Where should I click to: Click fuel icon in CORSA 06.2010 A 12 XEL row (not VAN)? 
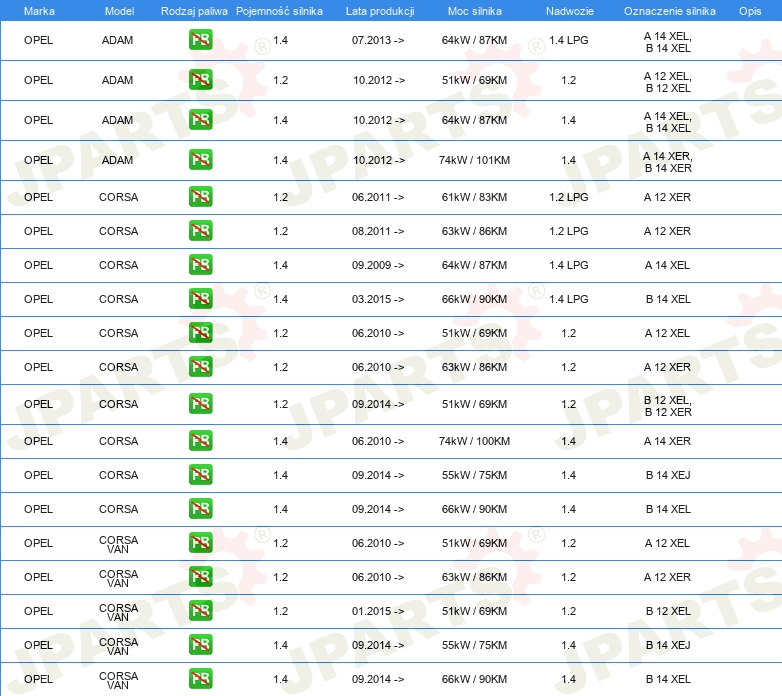[200, 333]
